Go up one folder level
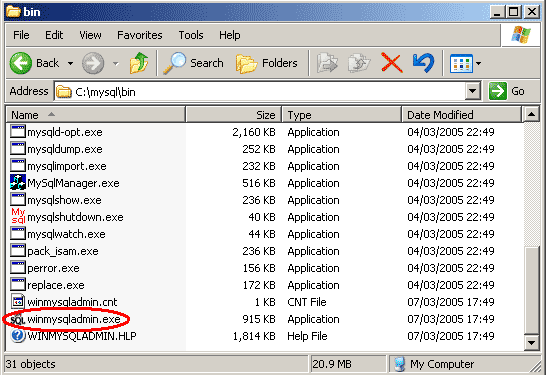Viewport: 546px width, 375px height. pos(139,63)
